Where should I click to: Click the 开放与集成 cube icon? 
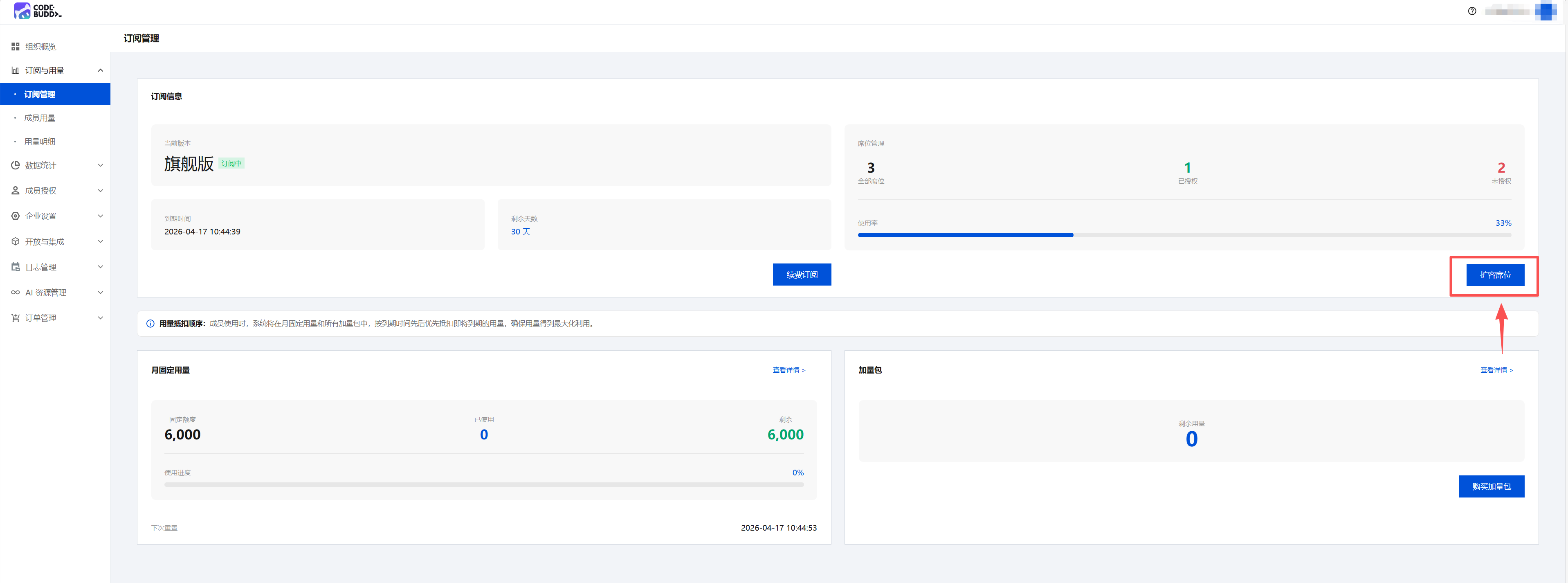pos(15,241)
